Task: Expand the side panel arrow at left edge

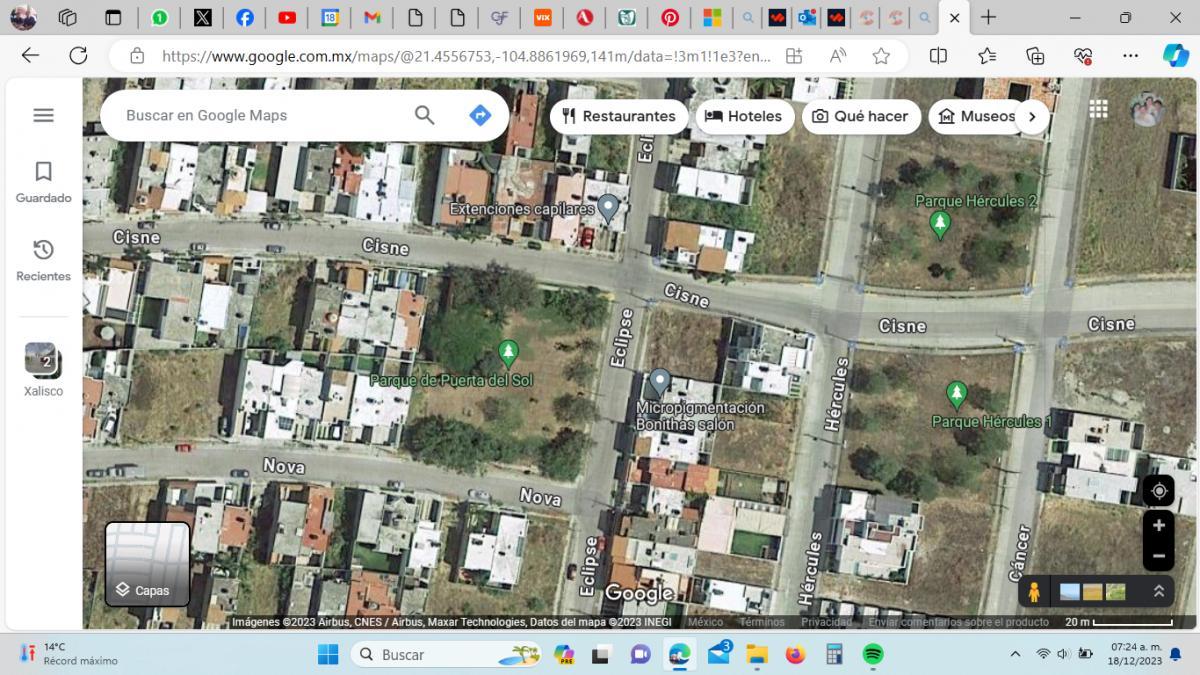Action: coord(87,300)
